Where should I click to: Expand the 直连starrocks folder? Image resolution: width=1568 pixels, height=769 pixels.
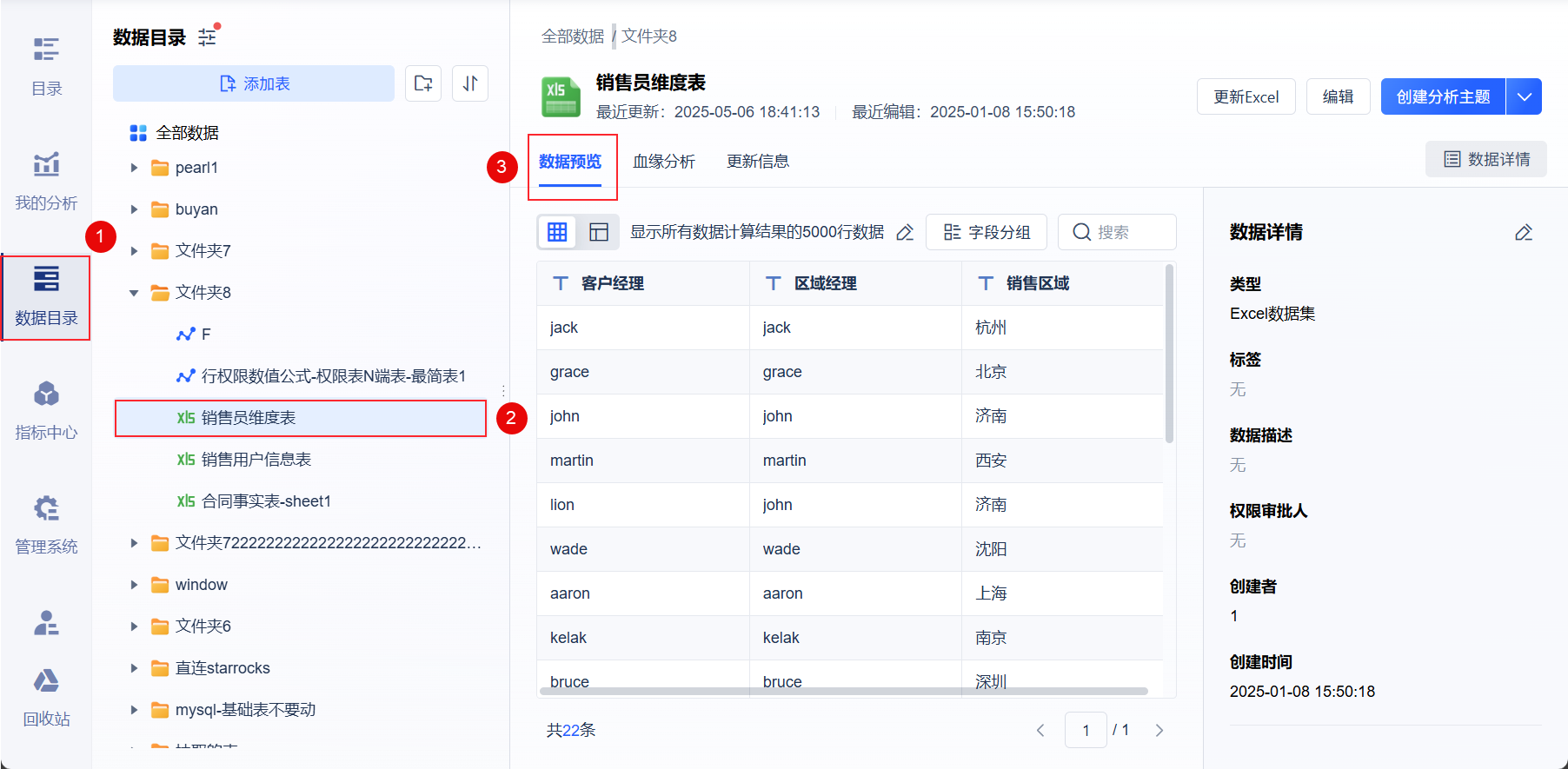[134, 668]
